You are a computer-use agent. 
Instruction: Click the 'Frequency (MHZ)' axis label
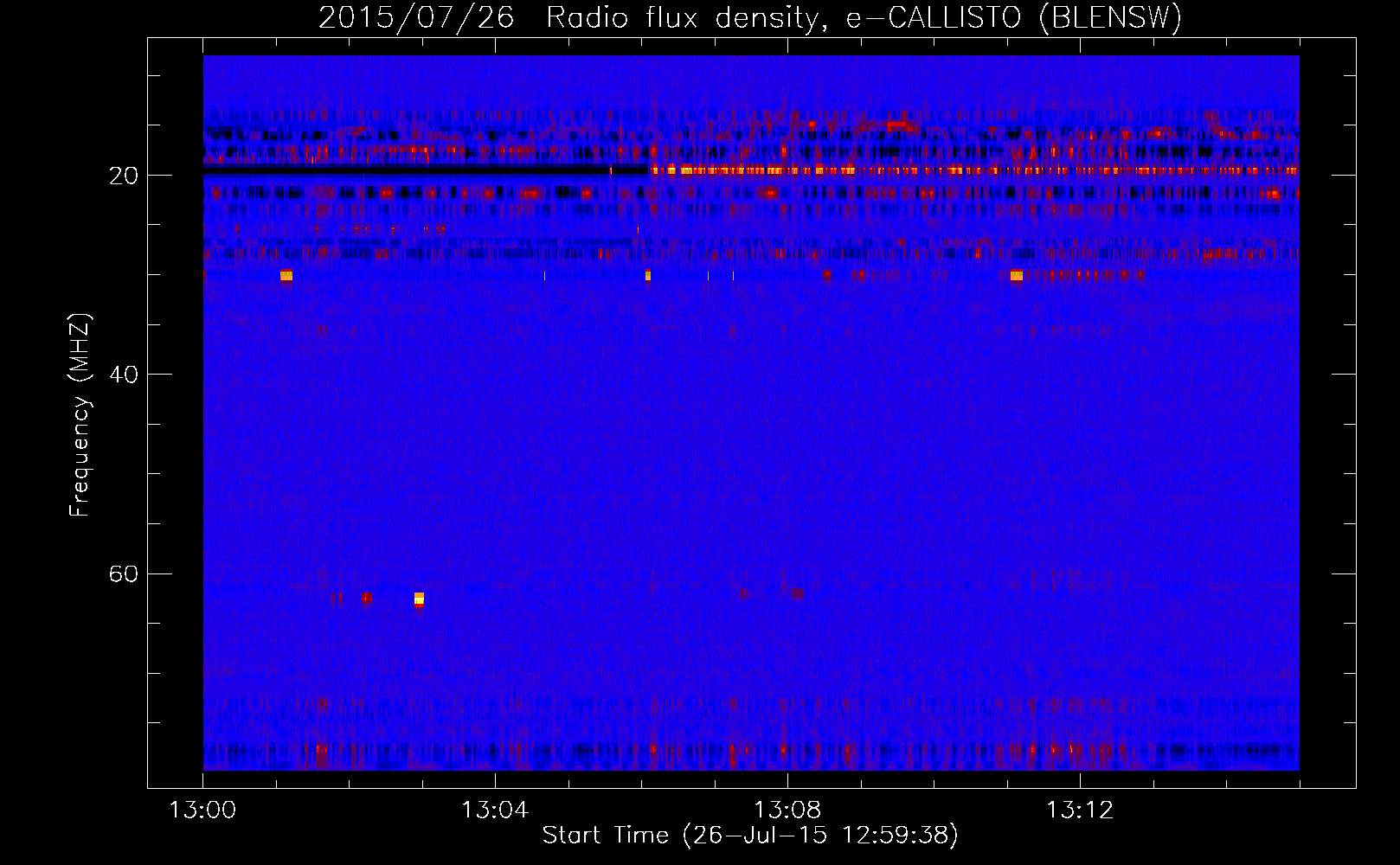79,415
